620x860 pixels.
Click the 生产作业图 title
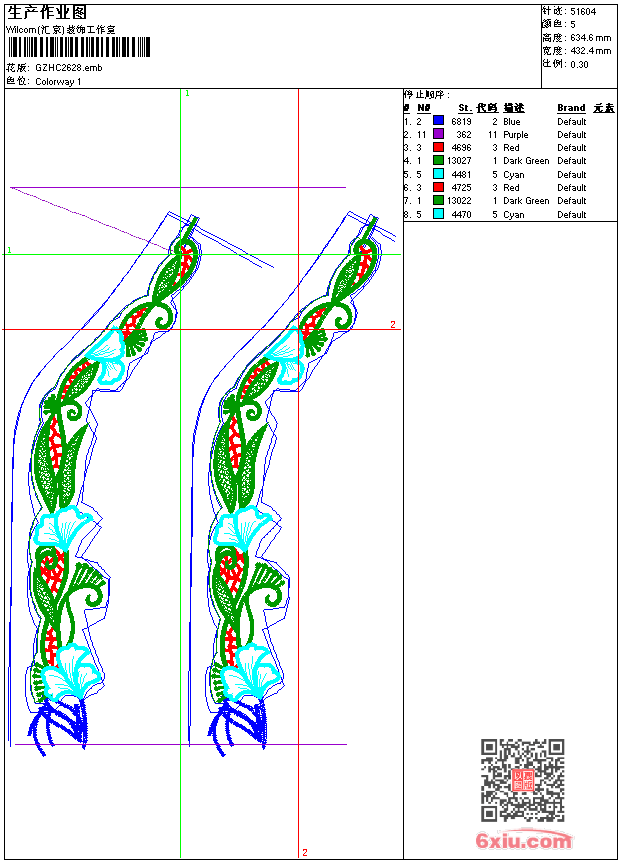tap(47, 12)
